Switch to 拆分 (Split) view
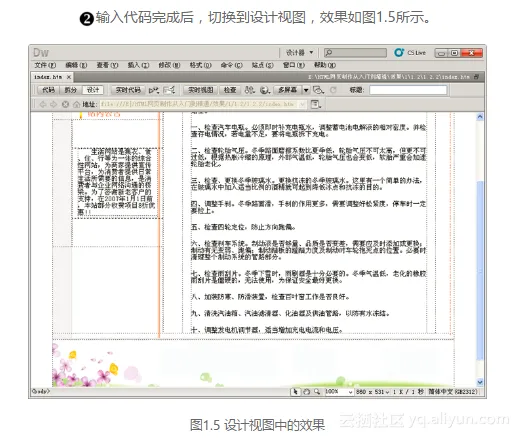 click(x=70, y=90)
